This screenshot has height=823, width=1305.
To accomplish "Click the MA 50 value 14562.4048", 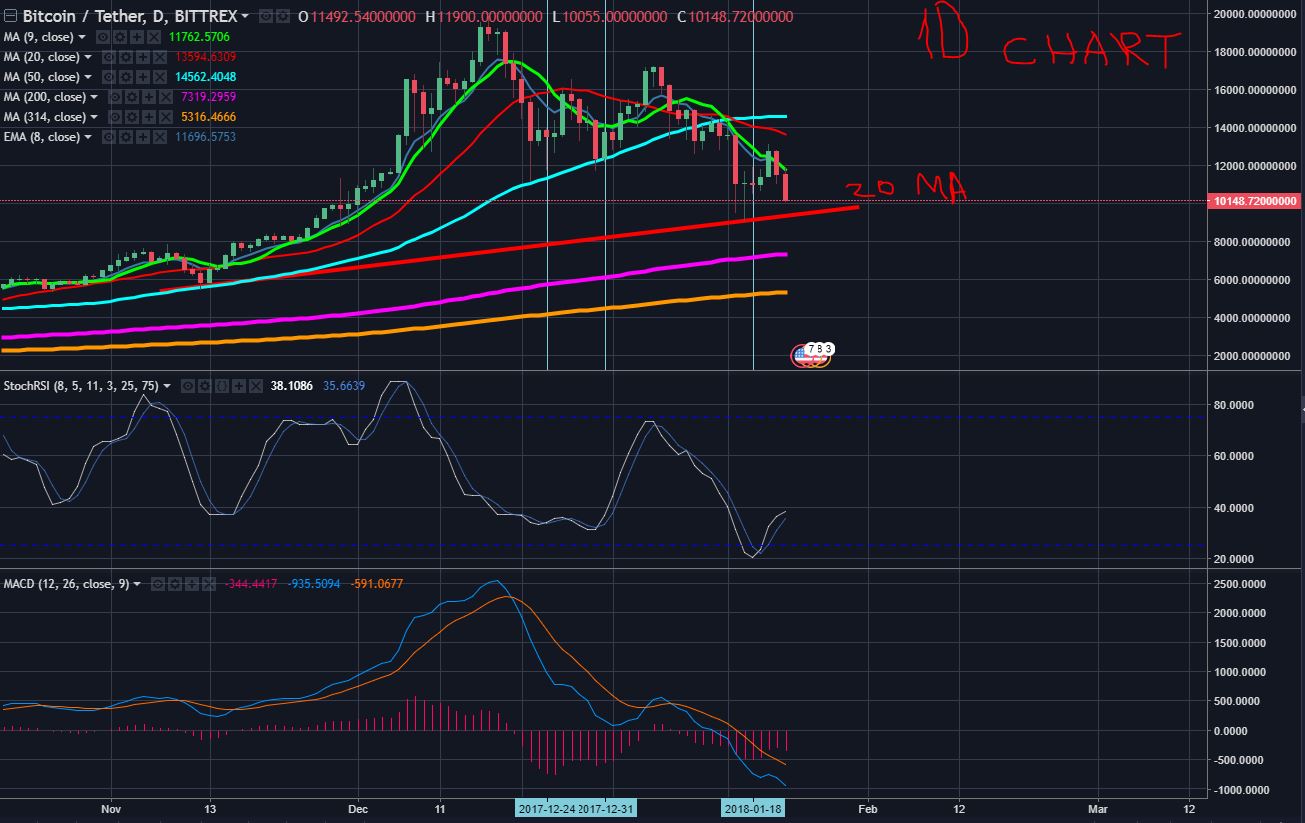I will (206, 77).
